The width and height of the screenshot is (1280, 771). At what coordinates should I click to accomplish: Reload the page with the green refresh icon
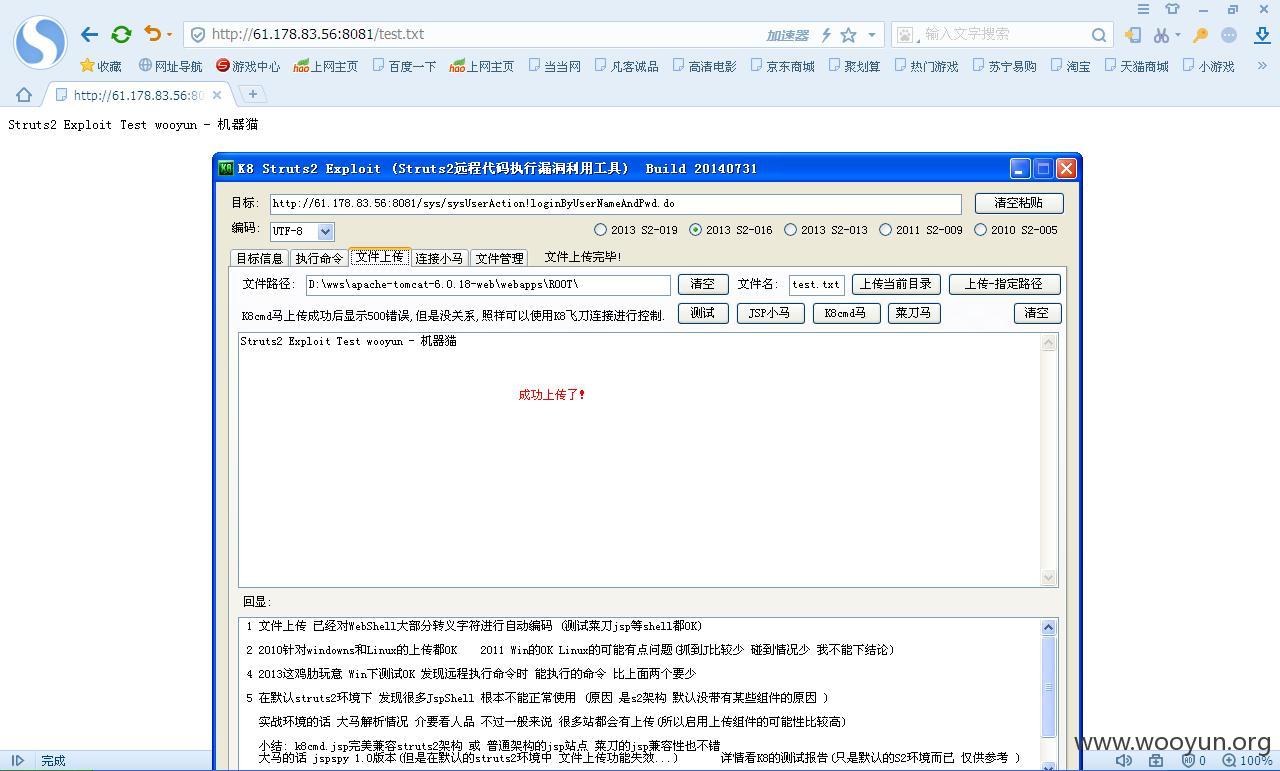[121, 34]
